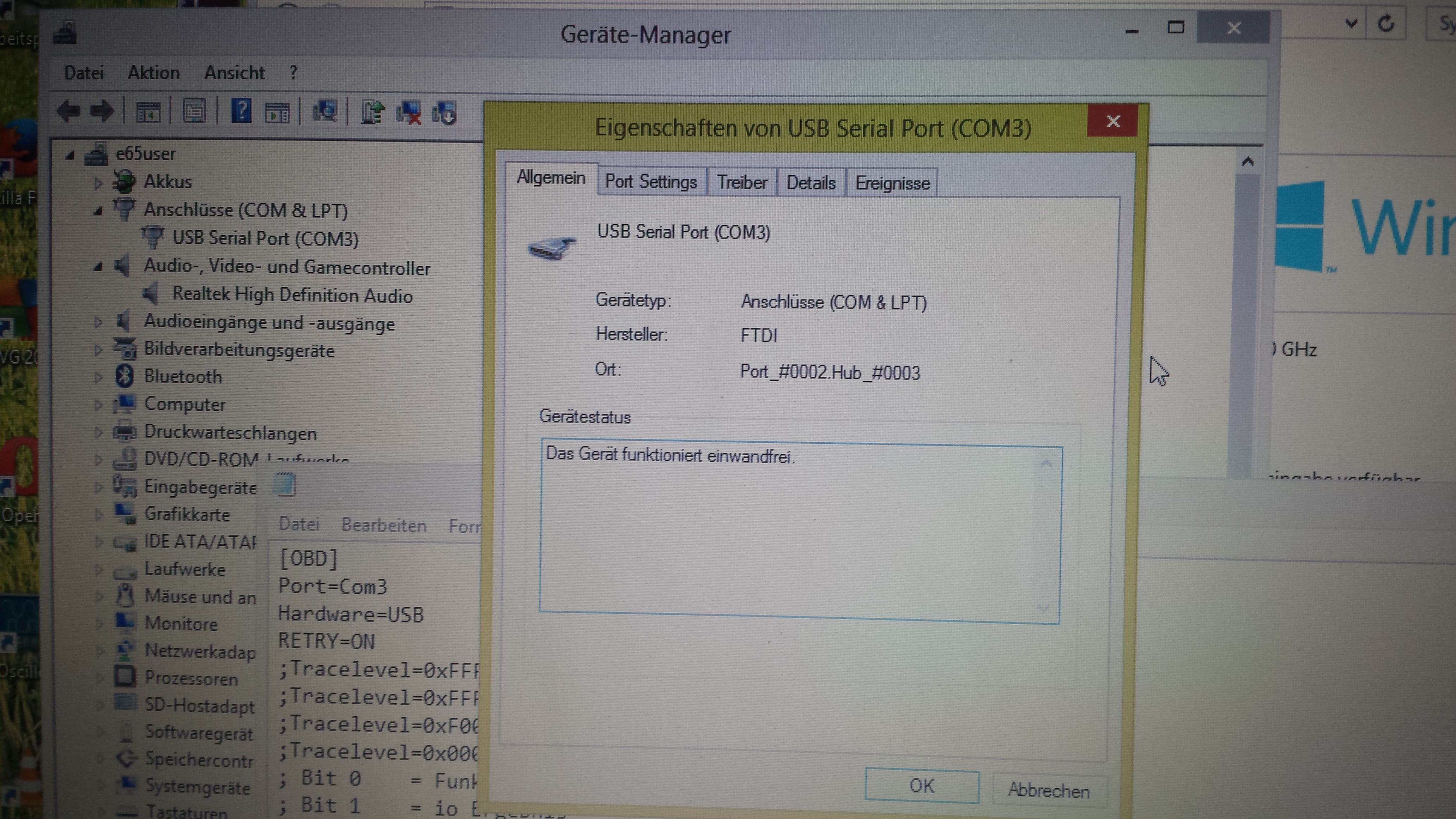The image size is (1456, 819).
Task: Expand the Bluetooth device category
Action: point(98,377)
